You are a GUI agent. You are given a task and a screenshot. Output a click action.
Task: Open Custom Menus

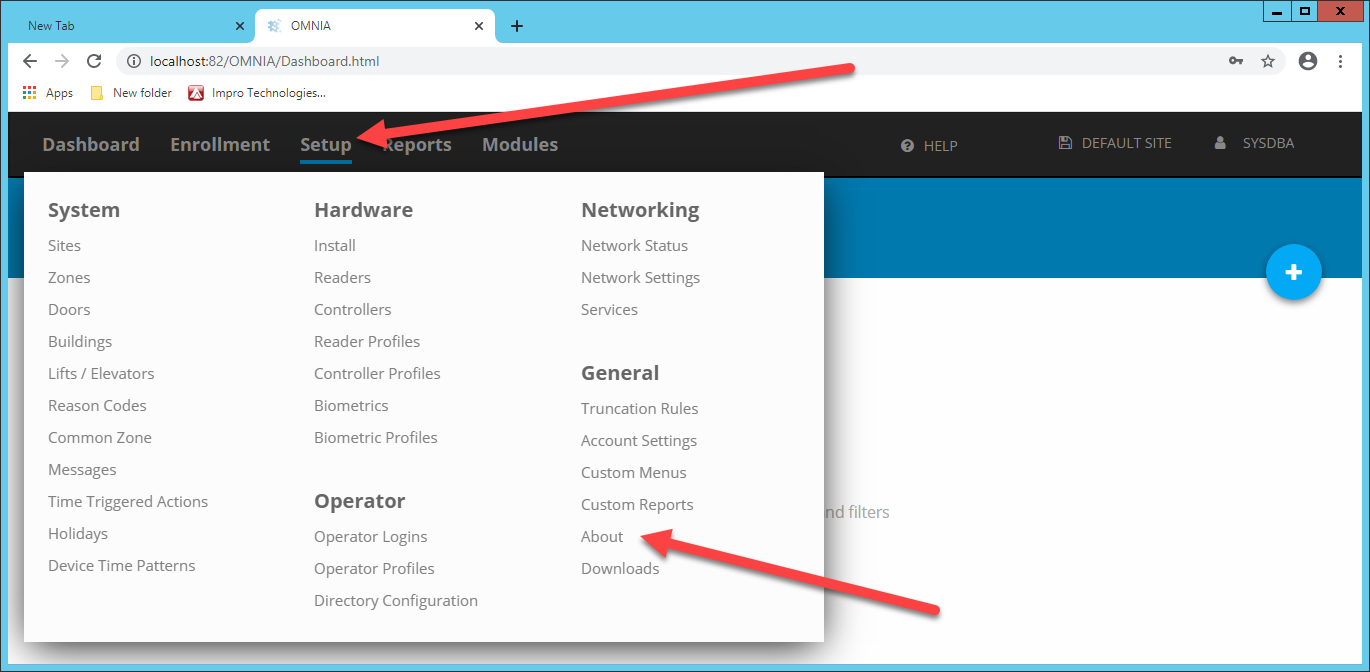[634, 473]
